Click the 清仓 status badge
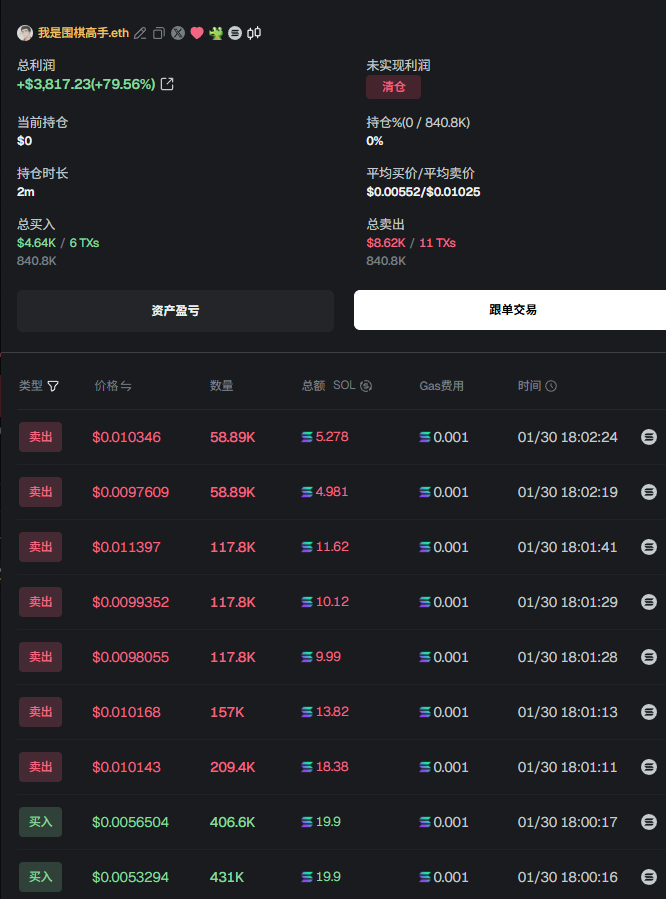The image size is (666, 899). click(x=394, y=87)
